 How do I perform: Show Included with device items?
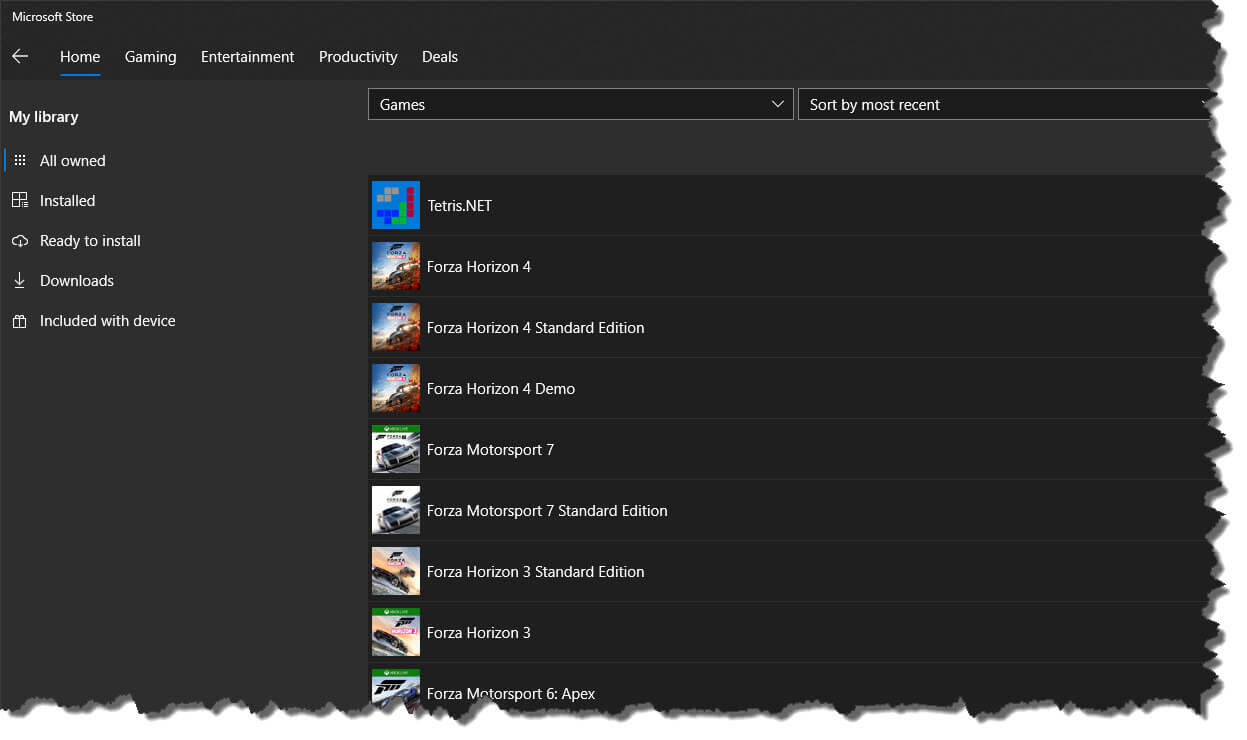pos(108,321)
